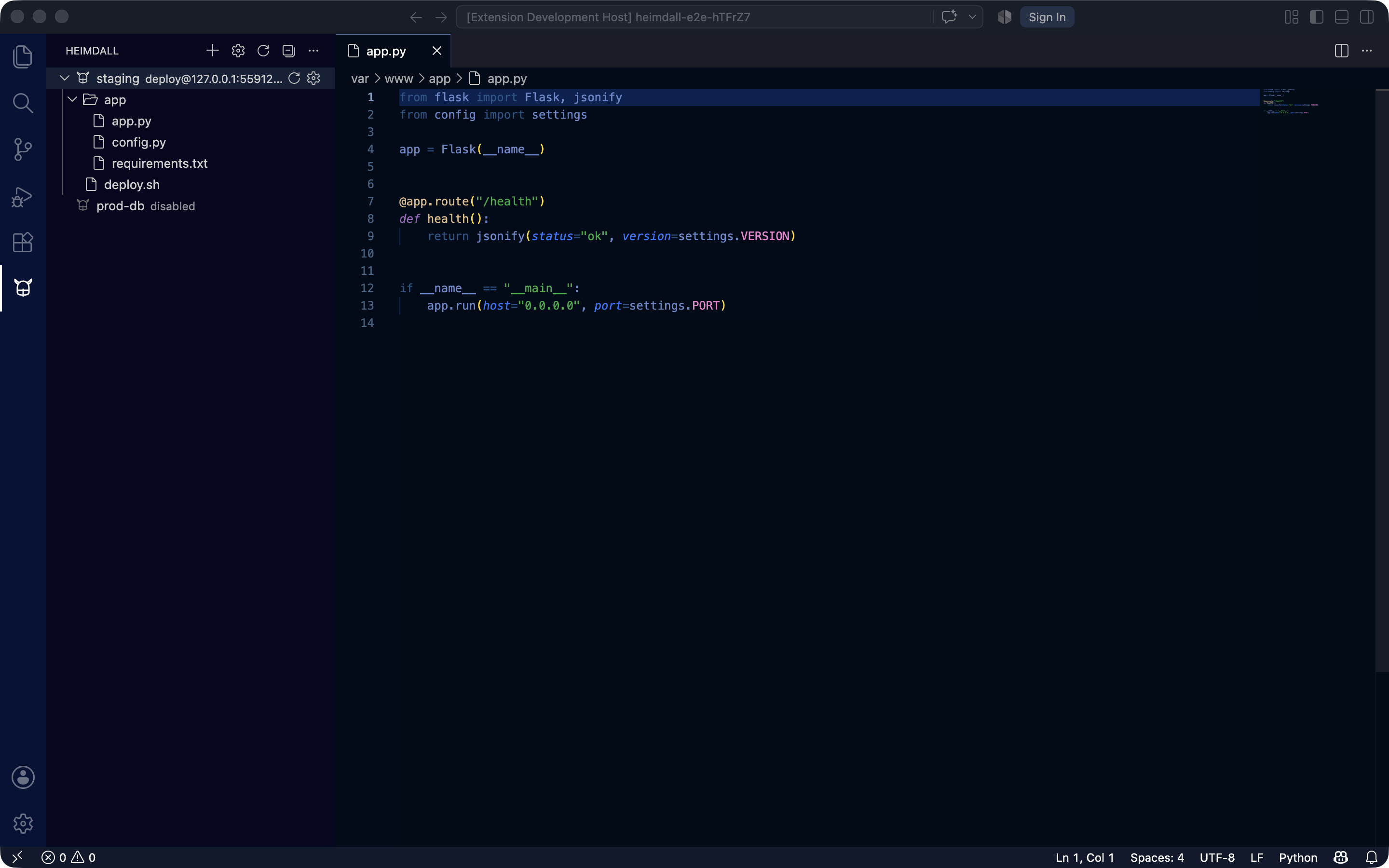Collapse all in Heimdall panel header

point(289,51)
